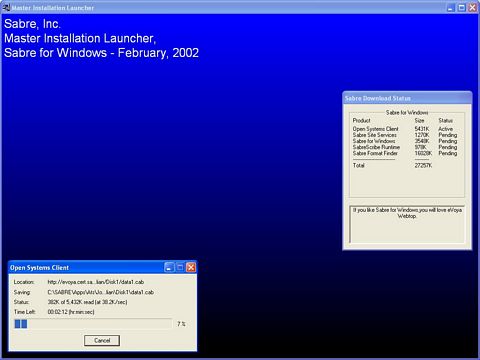Image resolution: width=480 pixels, height=360 pixels.
Task: Click the Sabre Download Status title bar
Action: [407, 98]
